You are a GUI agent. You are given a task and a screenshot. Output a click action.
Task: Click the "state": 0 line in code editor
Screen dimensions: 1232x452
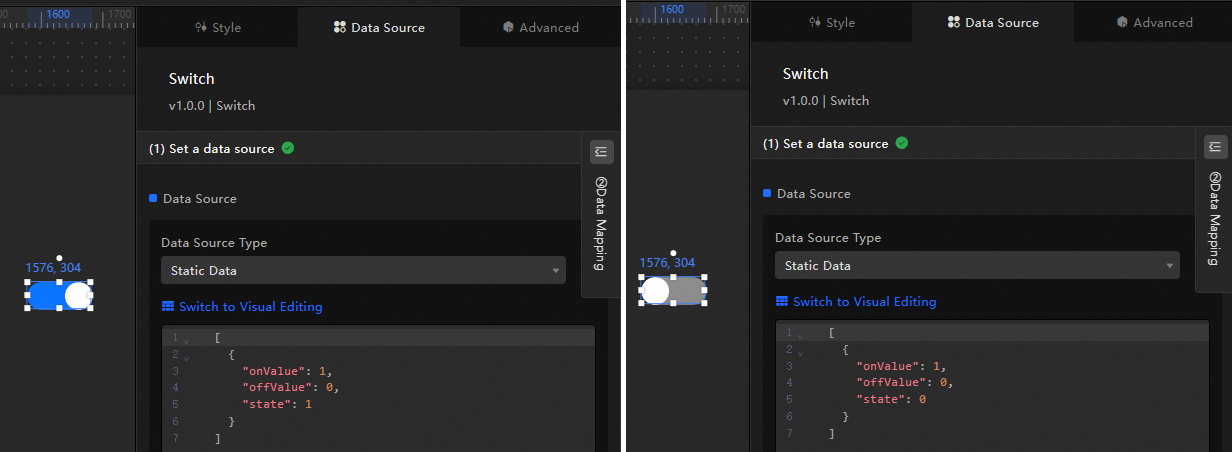coord(891,399)
